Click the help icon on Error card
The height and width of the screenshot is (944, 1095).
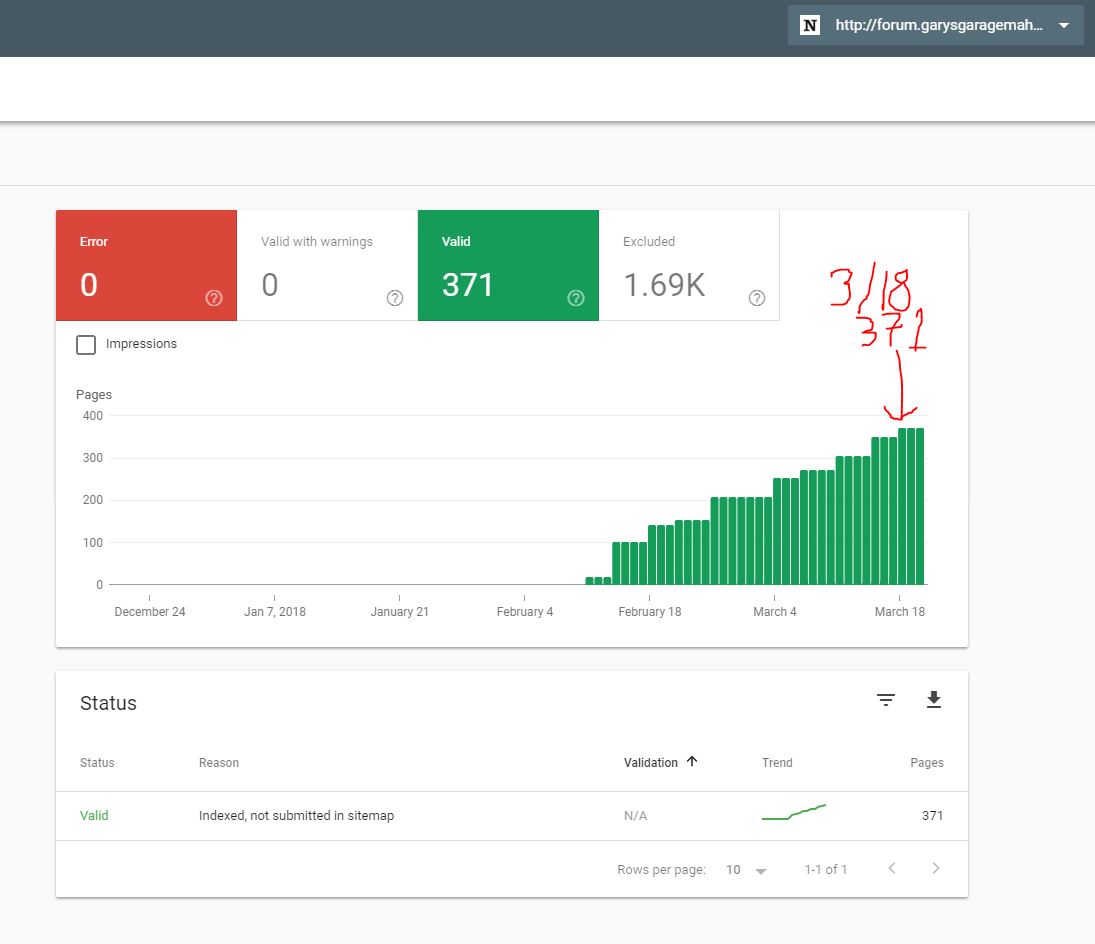pyautogui.click(x=214, y=298)
